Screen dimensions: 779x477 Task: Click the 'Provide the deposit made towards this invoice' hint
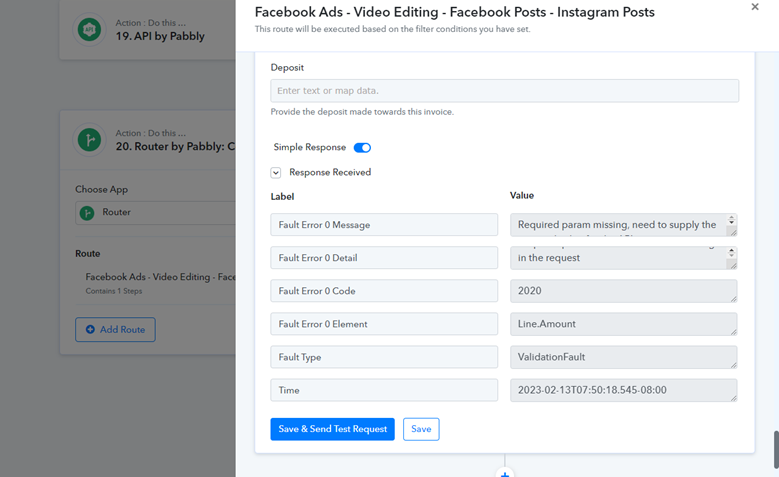pos(362,112)
